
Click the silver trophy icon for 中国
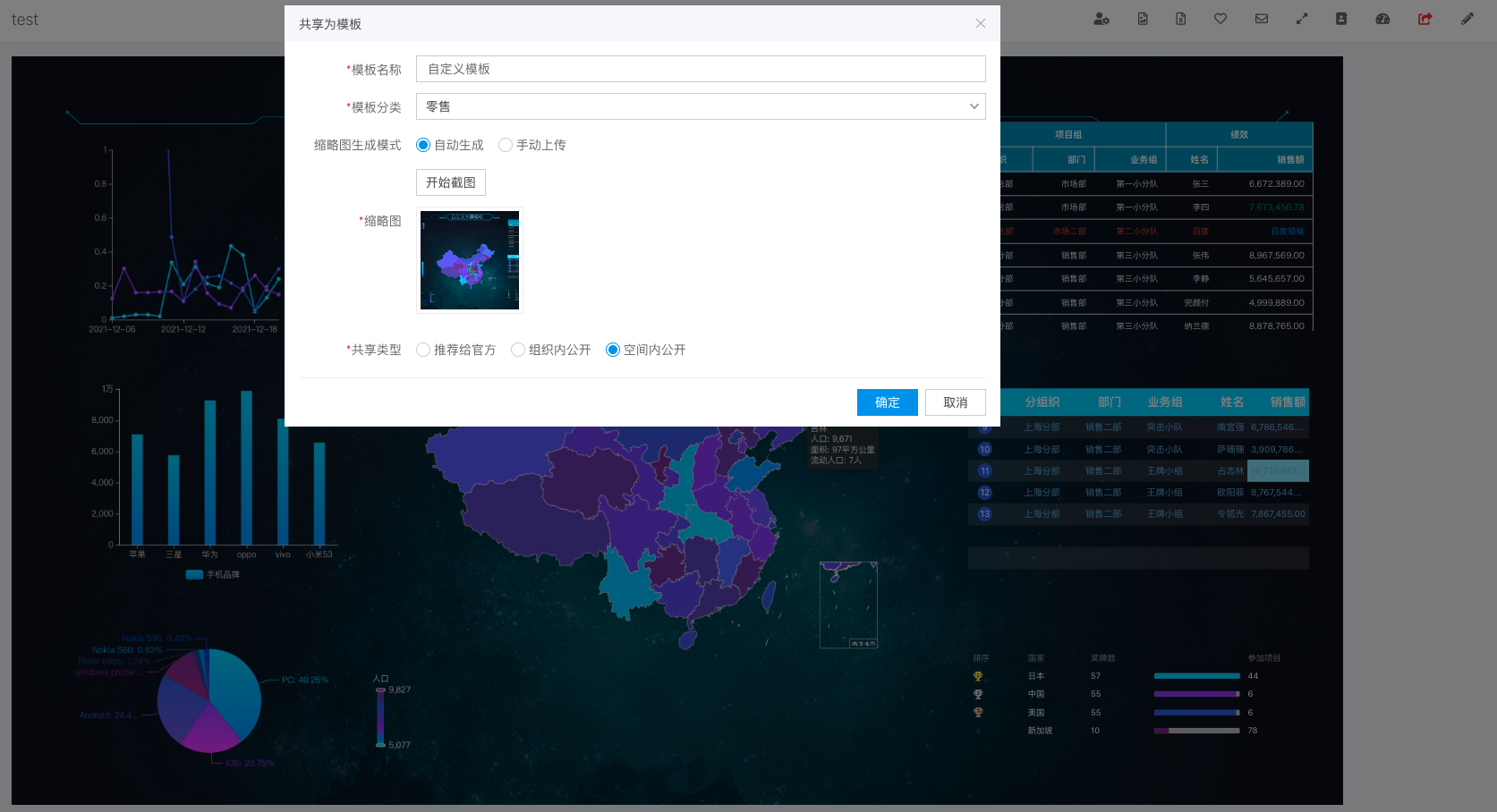(978, 694)
